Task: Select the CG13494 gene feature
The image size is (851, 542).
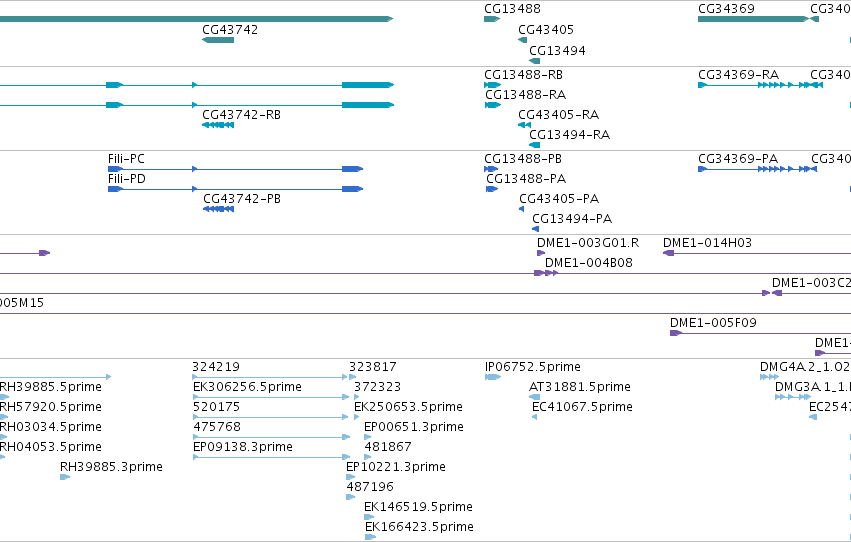Action: pos(535,61)
